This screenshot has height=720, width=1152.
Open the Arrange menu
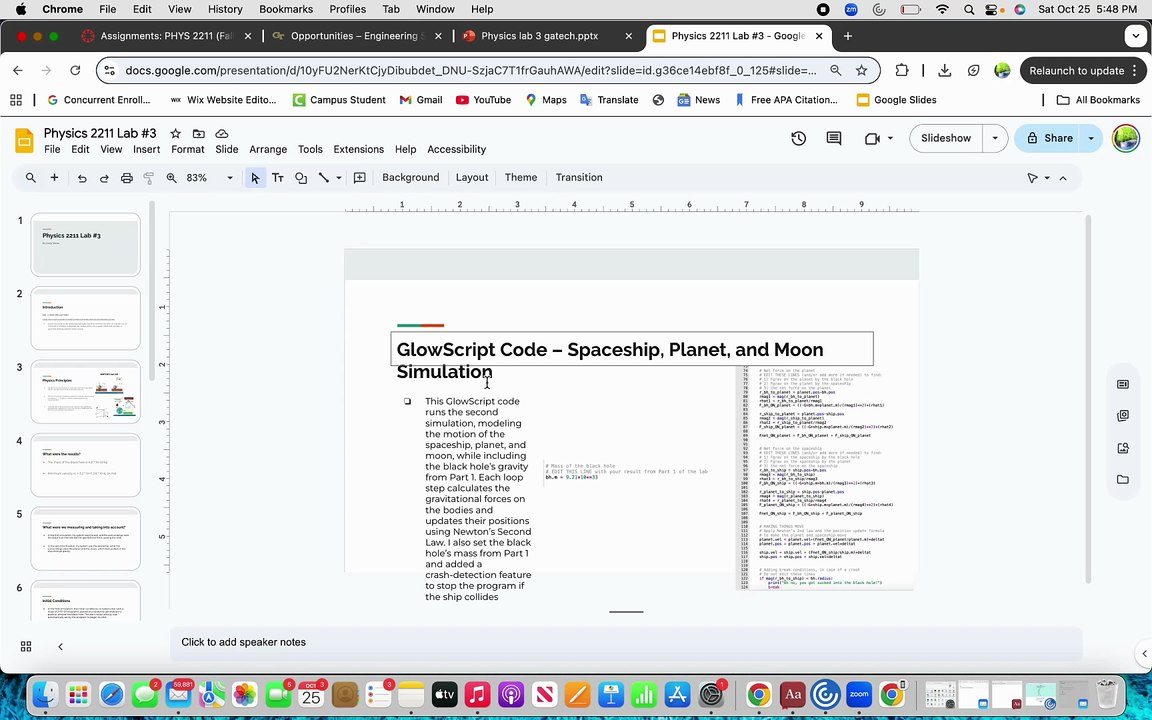[268, 149]
